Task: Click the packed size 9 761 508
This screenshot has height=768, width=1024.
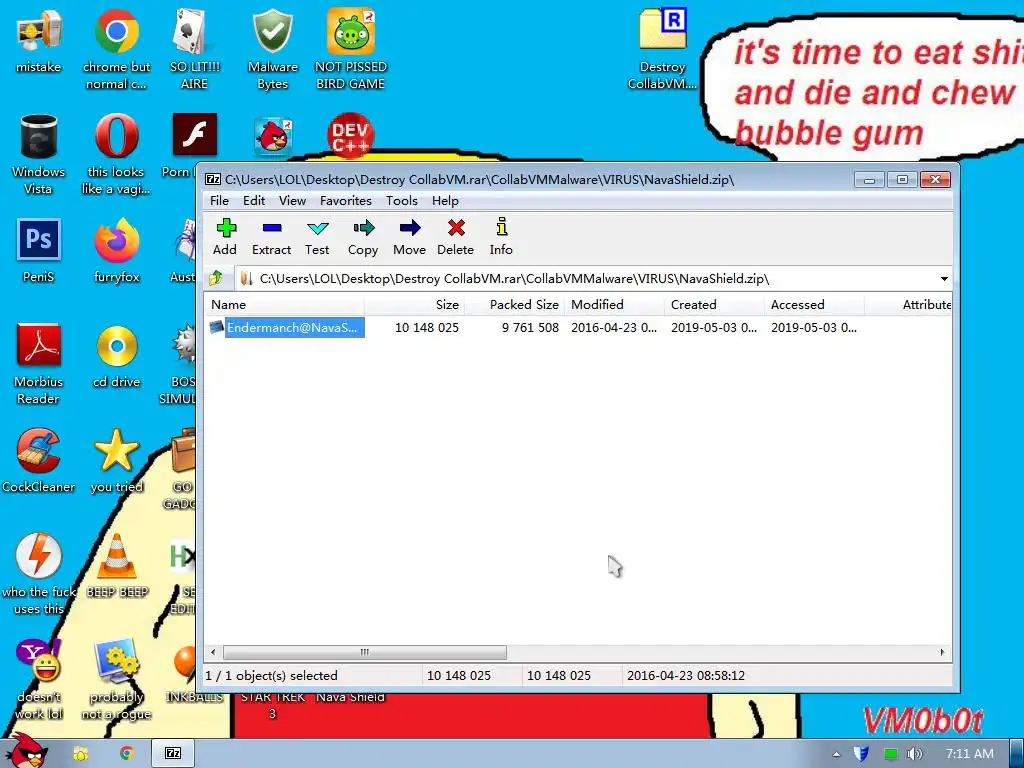Action: click(x=530, y=328)
